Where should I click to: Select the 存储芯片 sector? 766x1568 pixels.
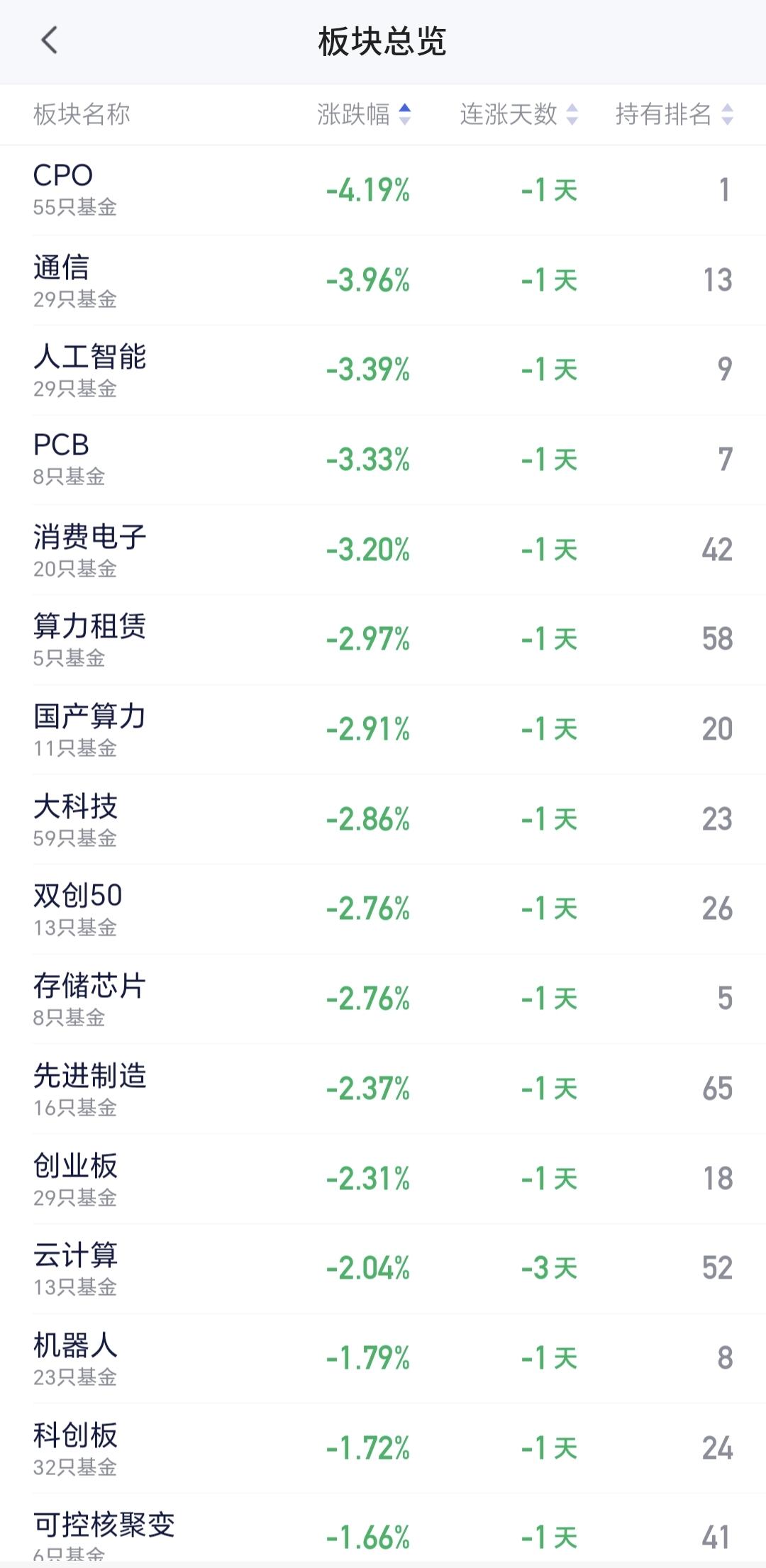(383, 999)
